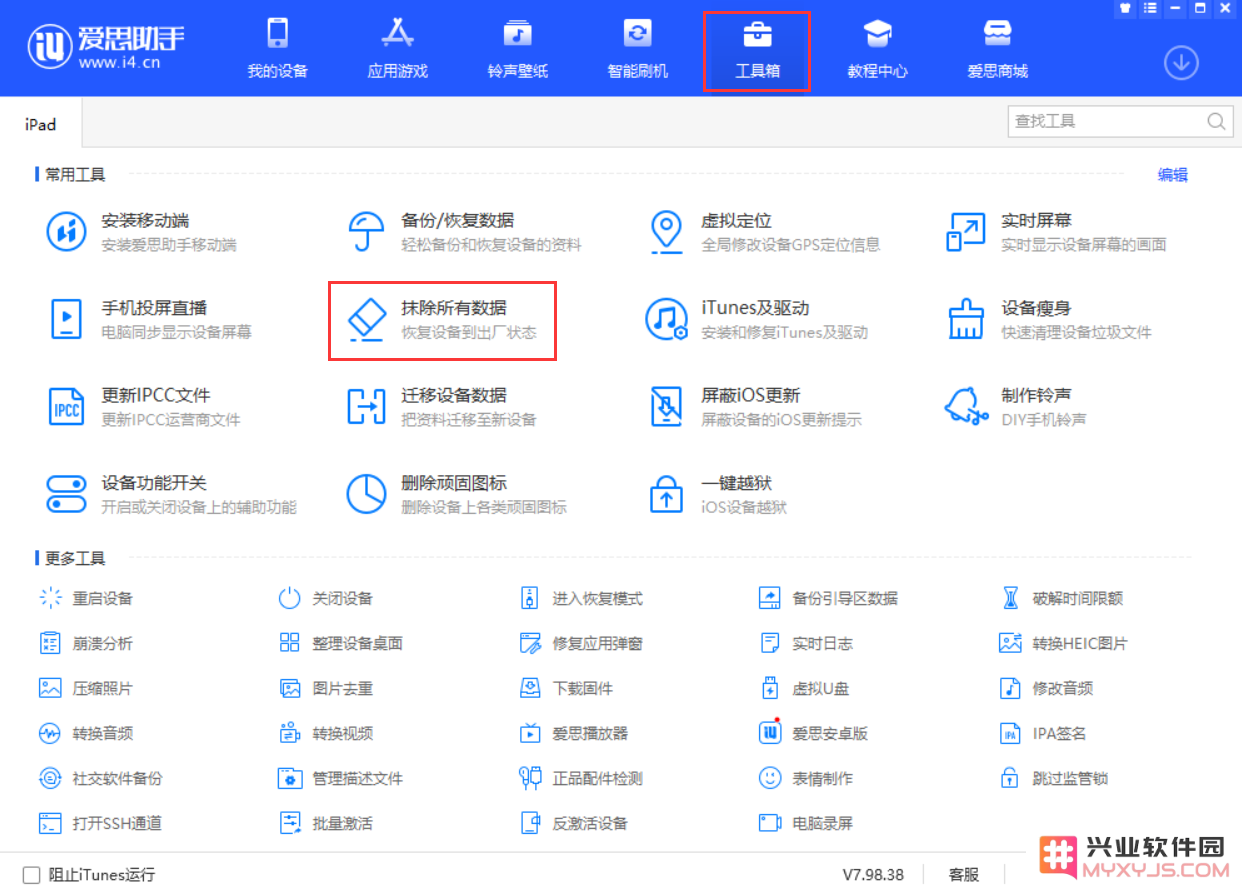
Task: Switch to 应用游戏 tab
Action: [397, 48]
